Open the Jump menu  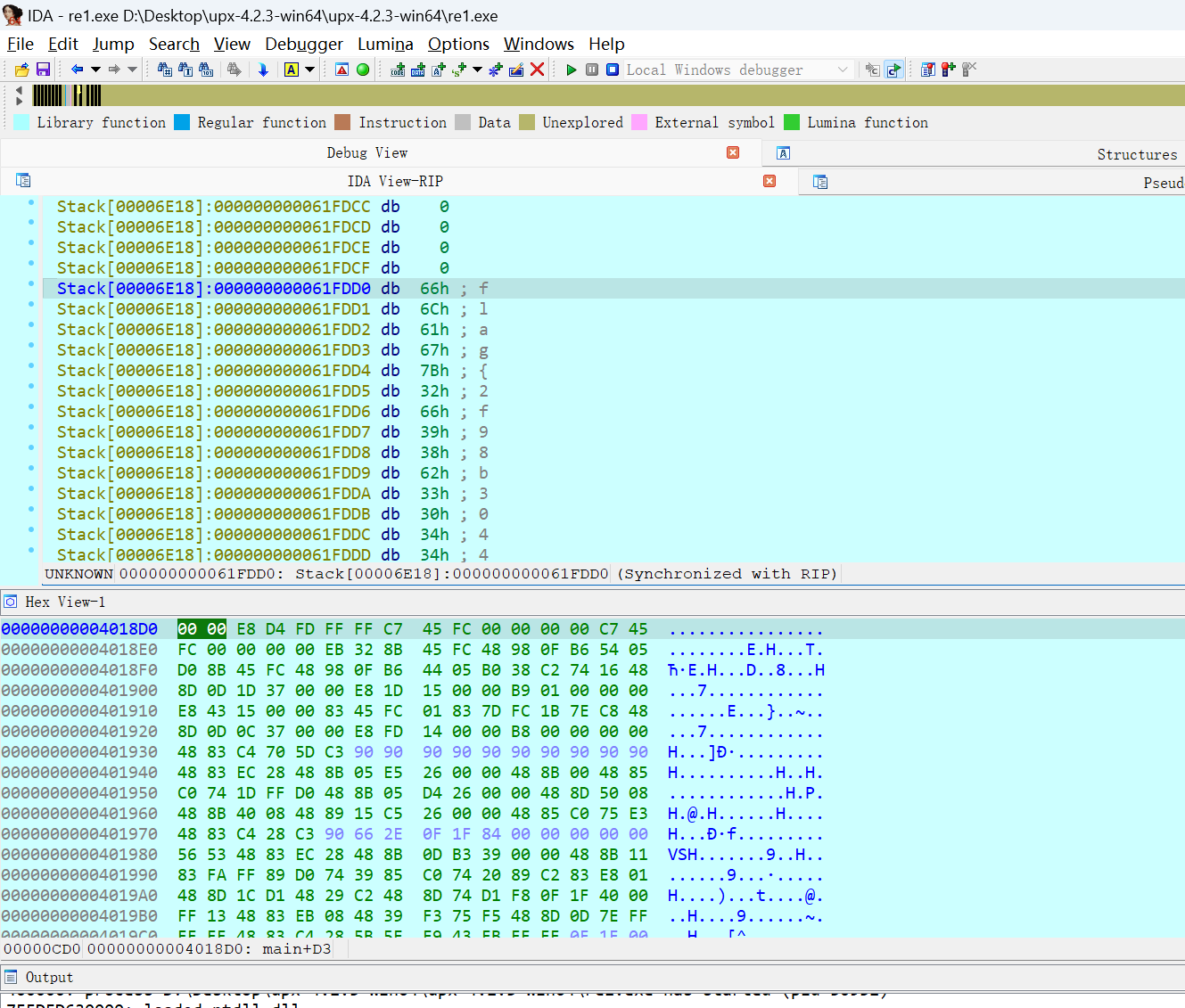coord(113,44)
